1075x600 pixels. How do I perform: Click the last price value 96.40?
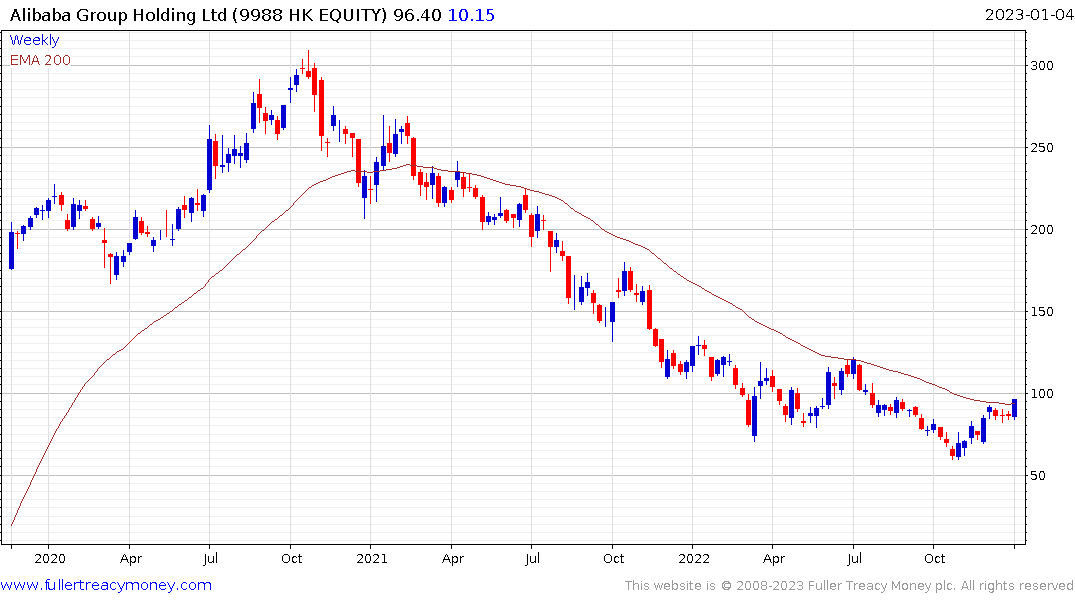click(x=417, y=15)
